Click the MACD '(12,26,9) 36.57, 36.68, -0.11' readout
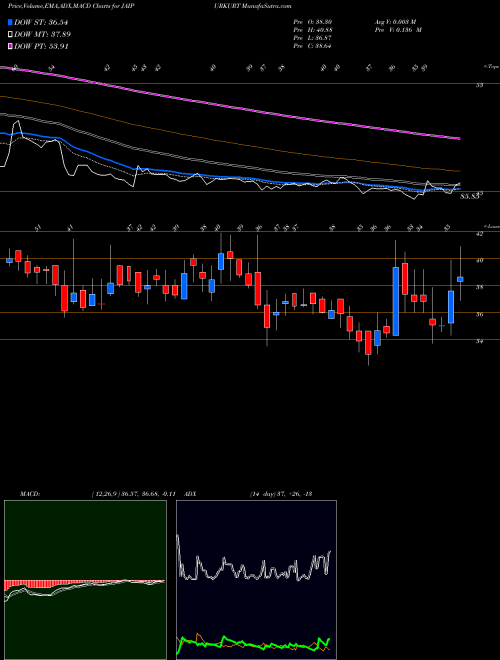 pos(136,494)
